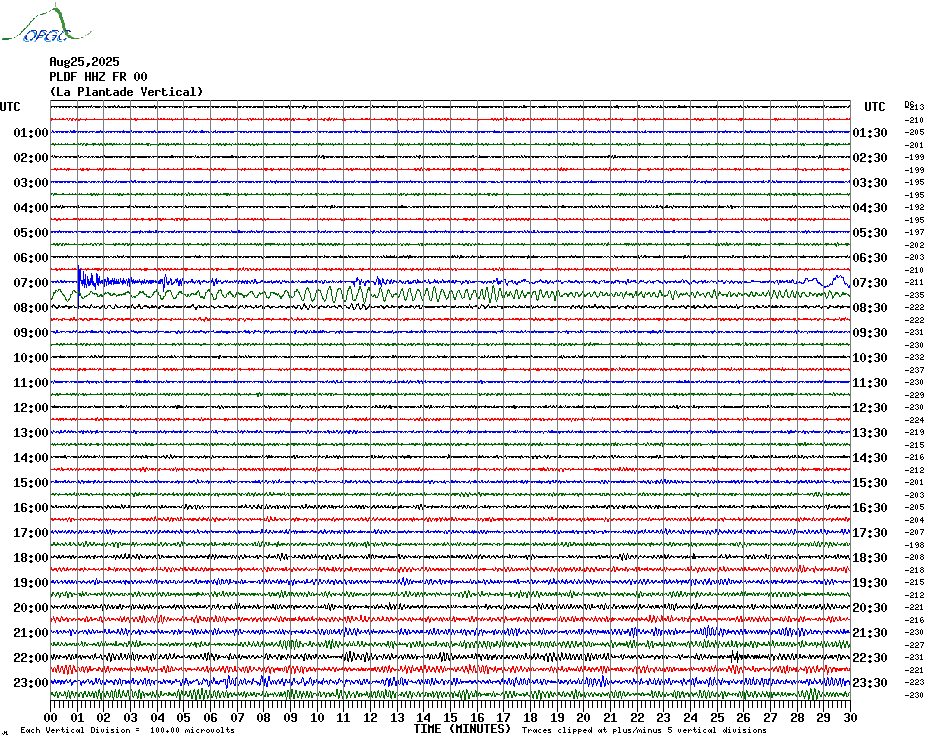
Task: Click the UTC label above left time column
Action: click(10, 107)
